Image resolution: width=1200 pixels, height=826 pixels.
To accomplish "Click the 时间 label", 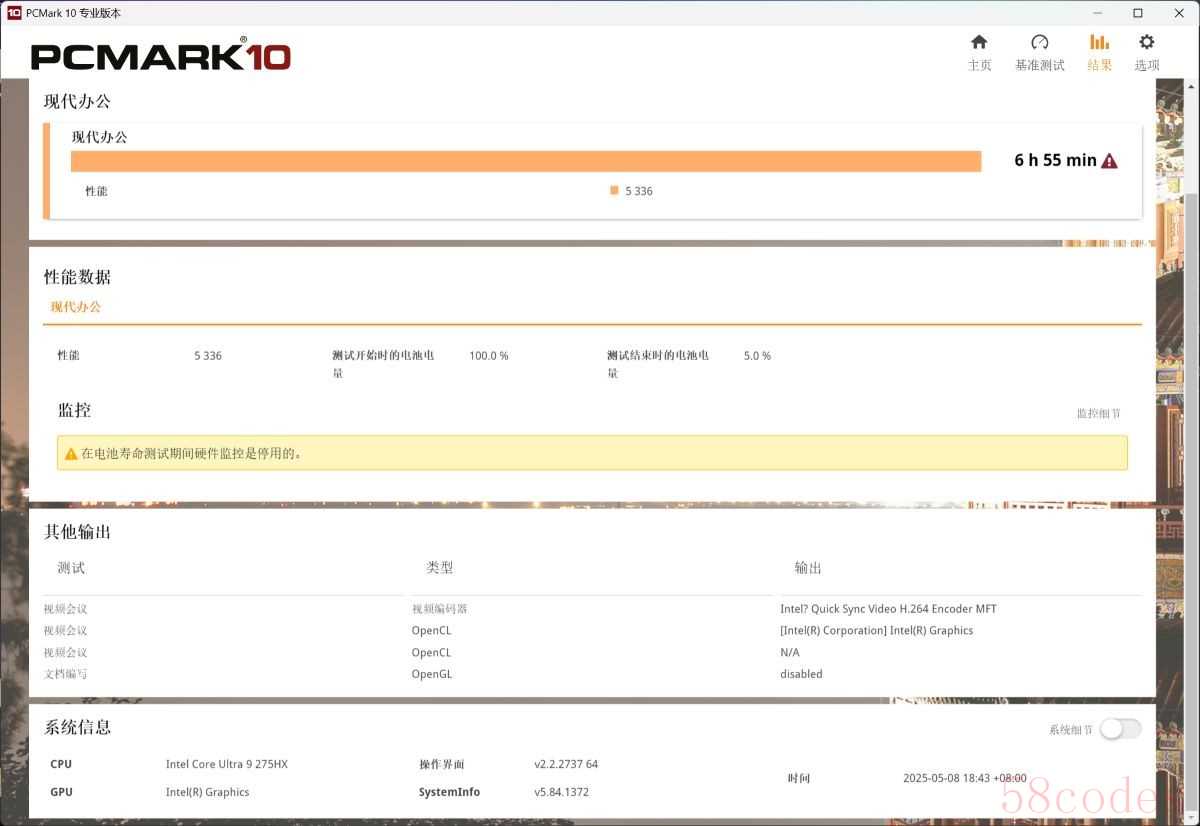I will point(799,778).
